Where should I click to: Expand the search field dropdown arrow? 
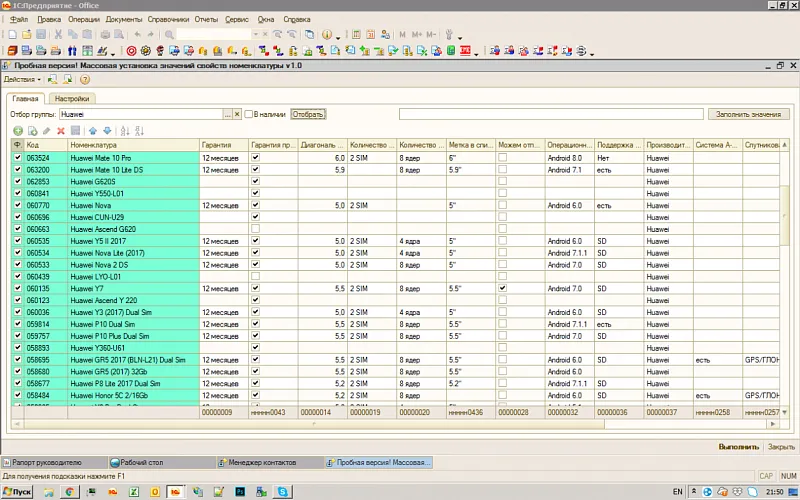coord(256,35)
